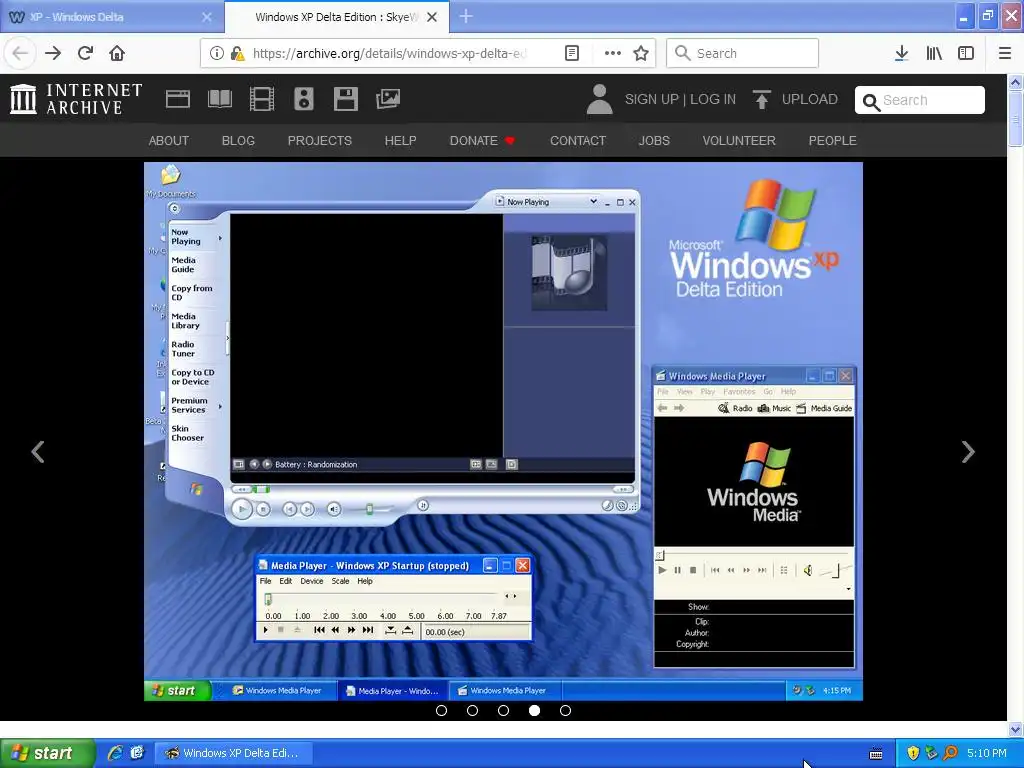The width and height of the screenshot is (1024, 768).
Task: Show the previous carousel image
Action: 38,452
